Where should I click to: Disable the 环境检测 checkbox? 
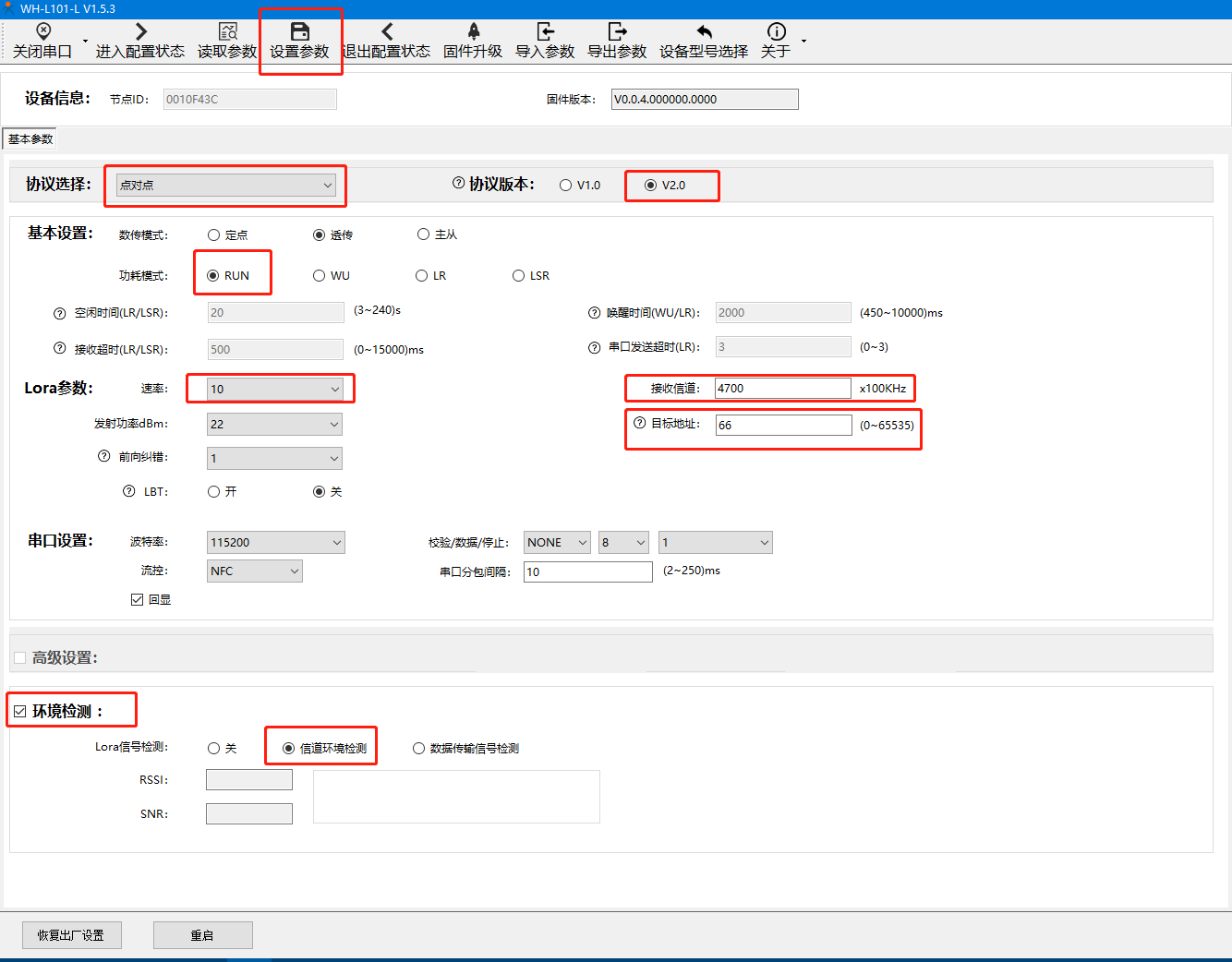[x=20, y=712]
